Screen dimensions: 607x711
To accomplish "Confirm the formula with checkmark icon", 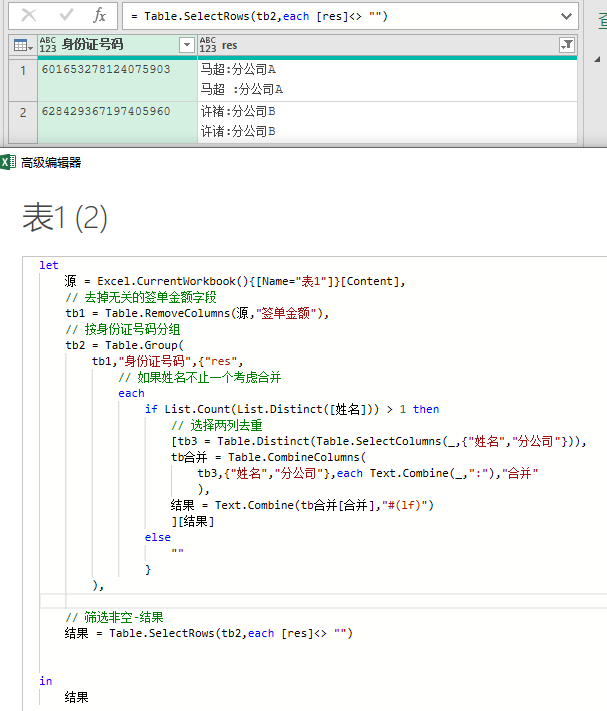I will 66,15.
